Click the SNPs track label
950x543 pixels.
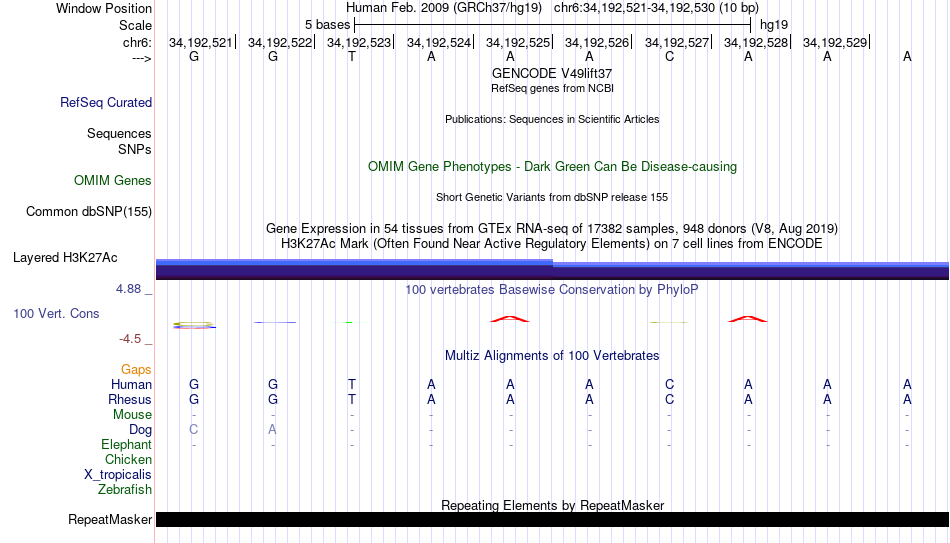pos(135,150)
